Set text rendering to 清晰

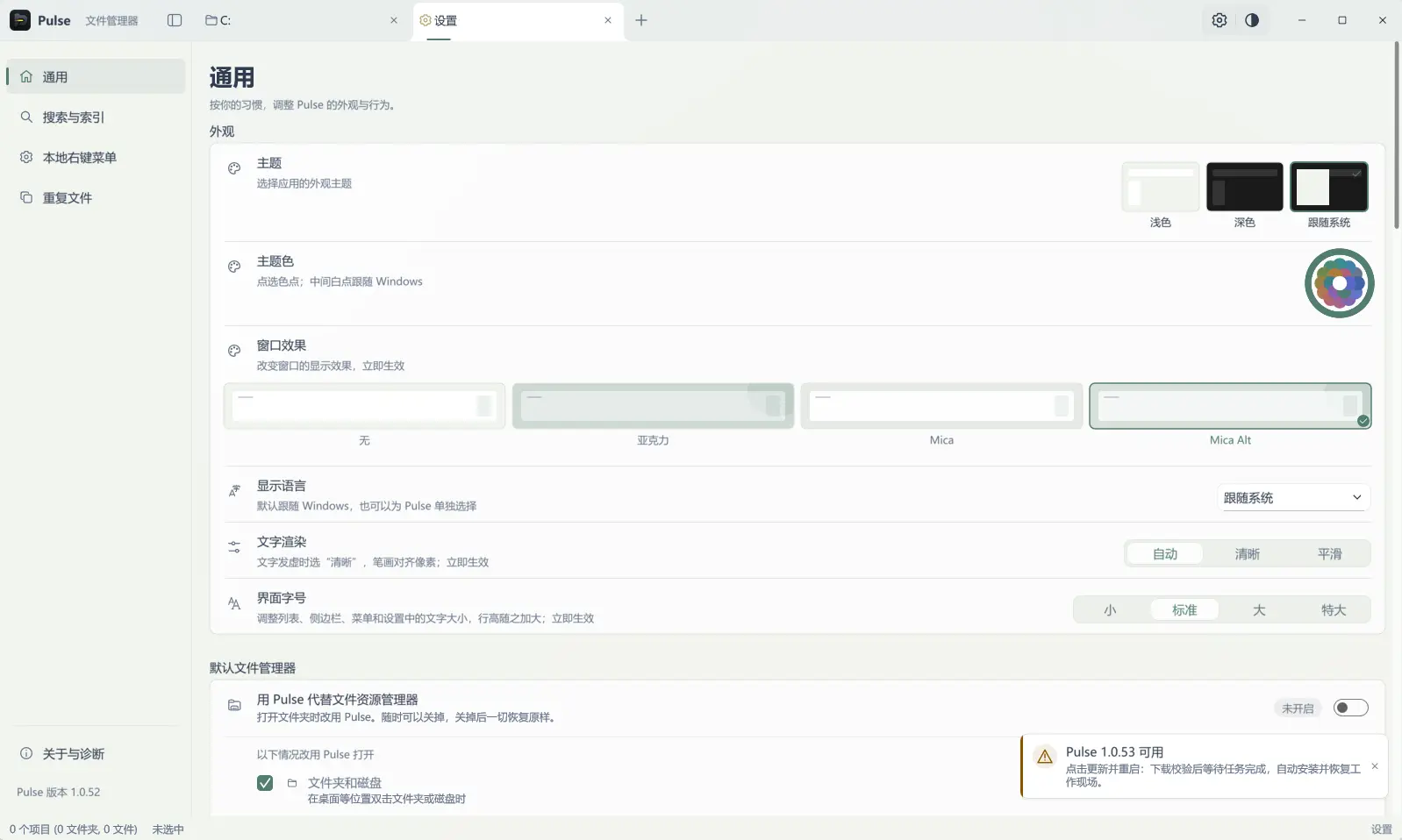(1248, 553)
